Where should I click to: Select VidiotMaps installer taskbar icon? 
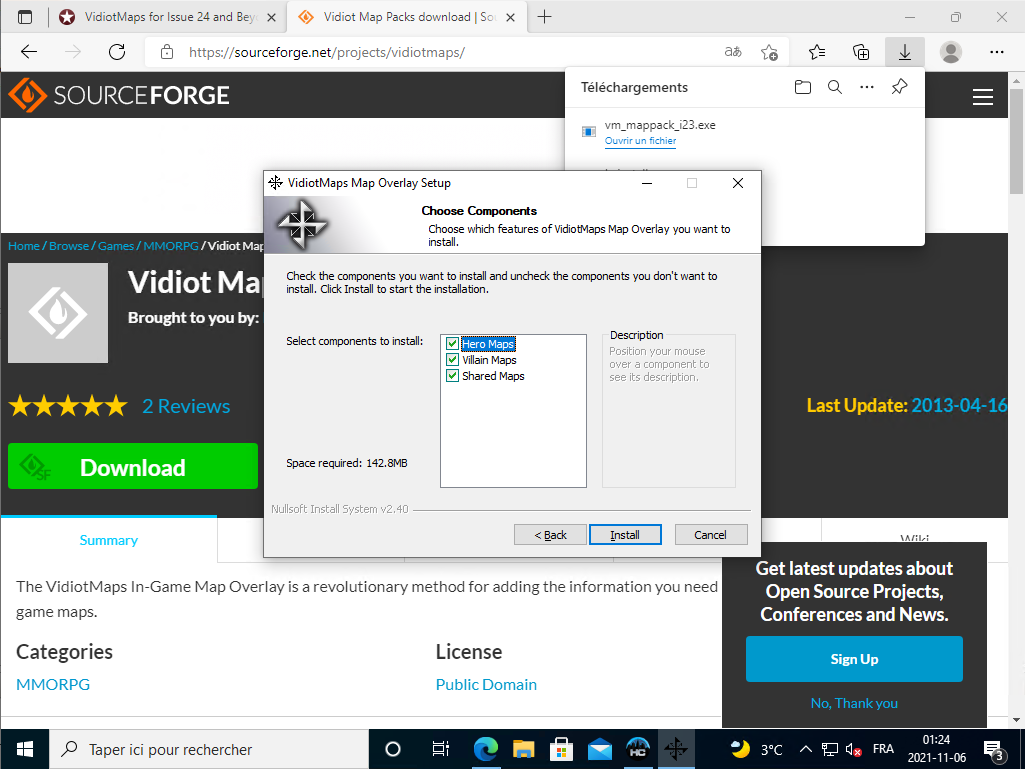pos(676,749)
